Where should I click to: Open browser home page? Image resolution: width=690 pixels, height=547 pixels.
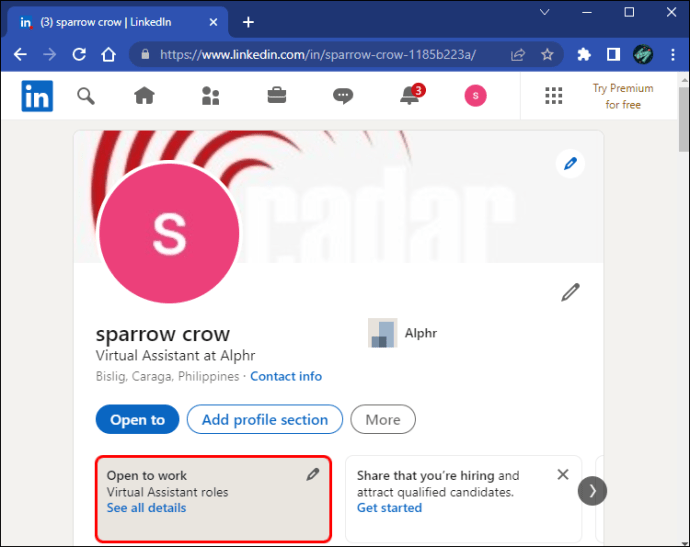pos(108,55)
